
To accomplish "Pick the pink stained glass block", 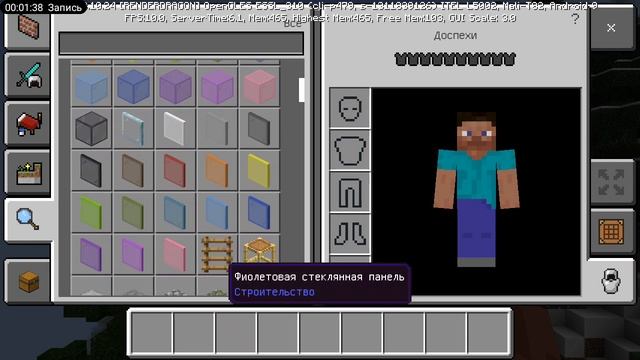I will (x=260, y=86).
